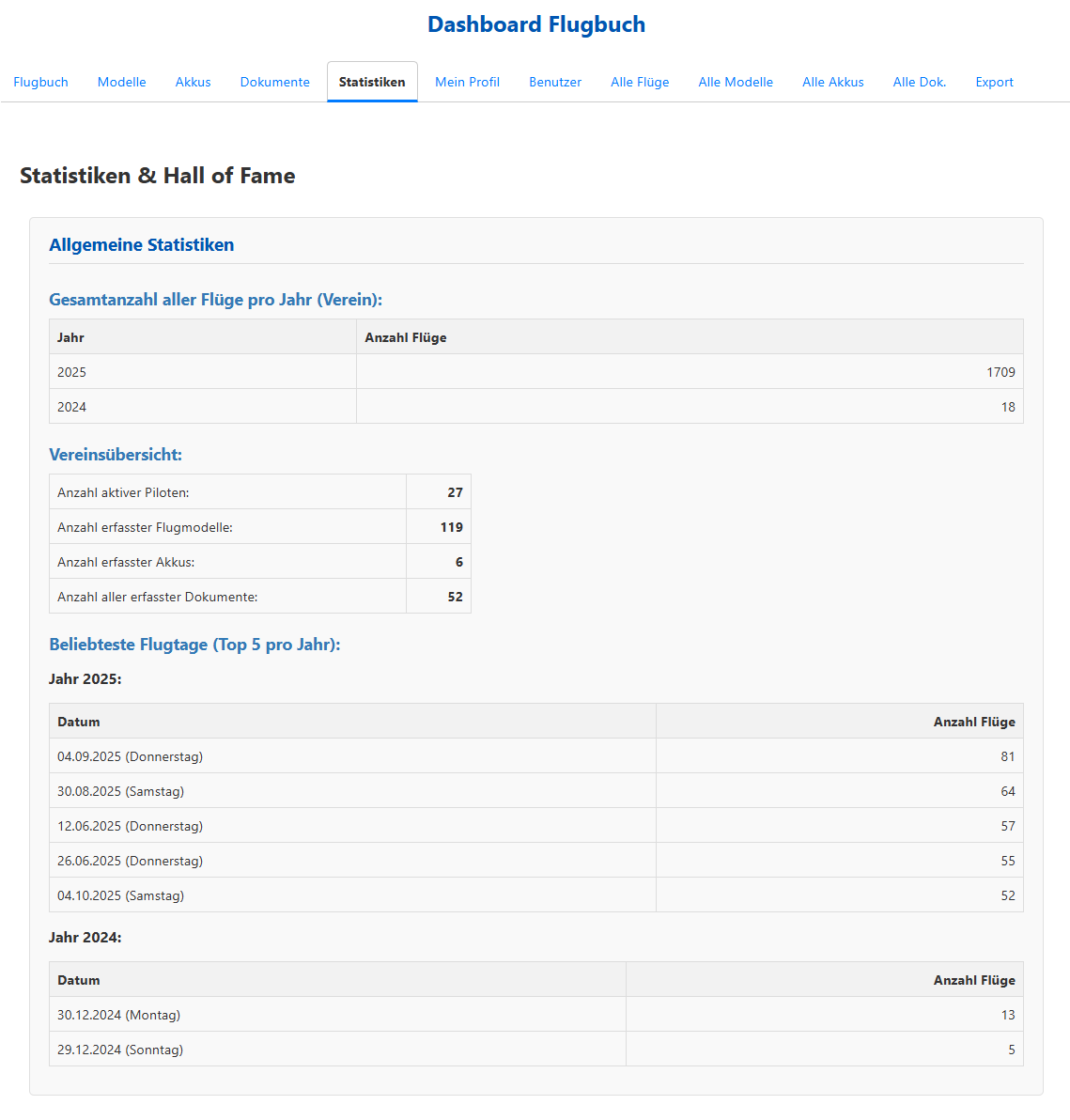Open the Alle Akkus overview
The height and width of the screenshot is (1120, 1070).
pyautogui.click(x=832, y=82)
